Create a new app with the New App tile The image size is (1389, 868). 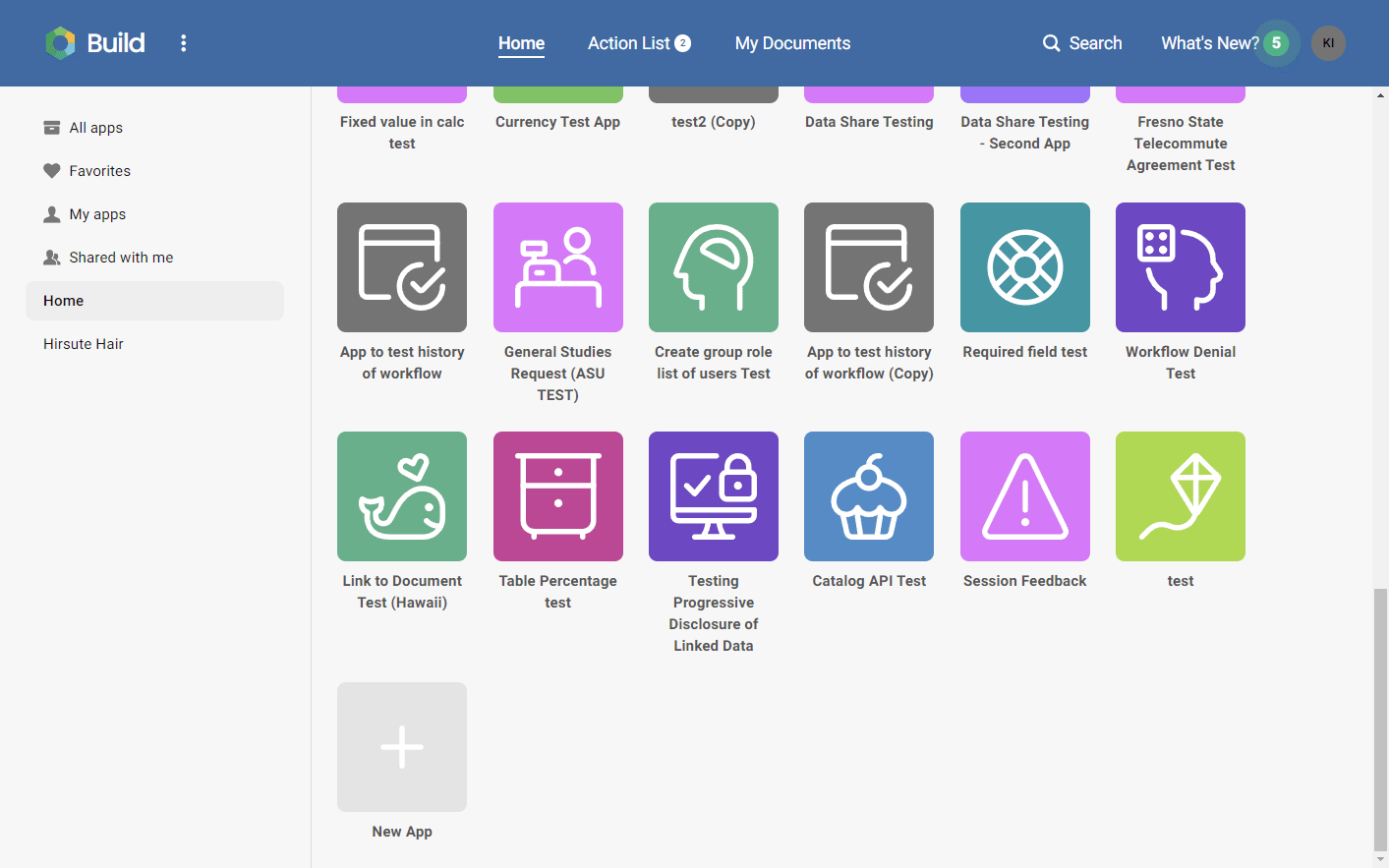point(402,747)
